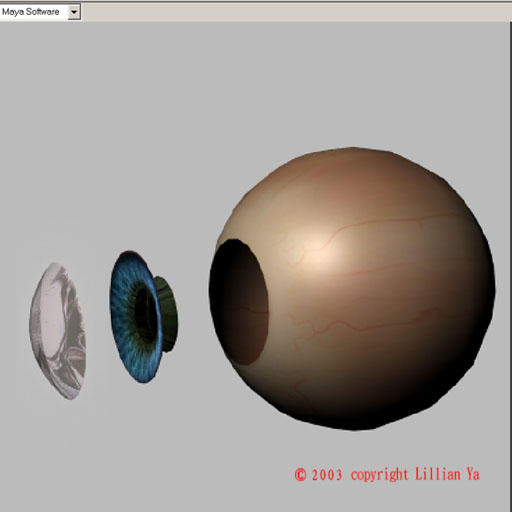Click the dark pupil hole of the iris

(145, 313)
